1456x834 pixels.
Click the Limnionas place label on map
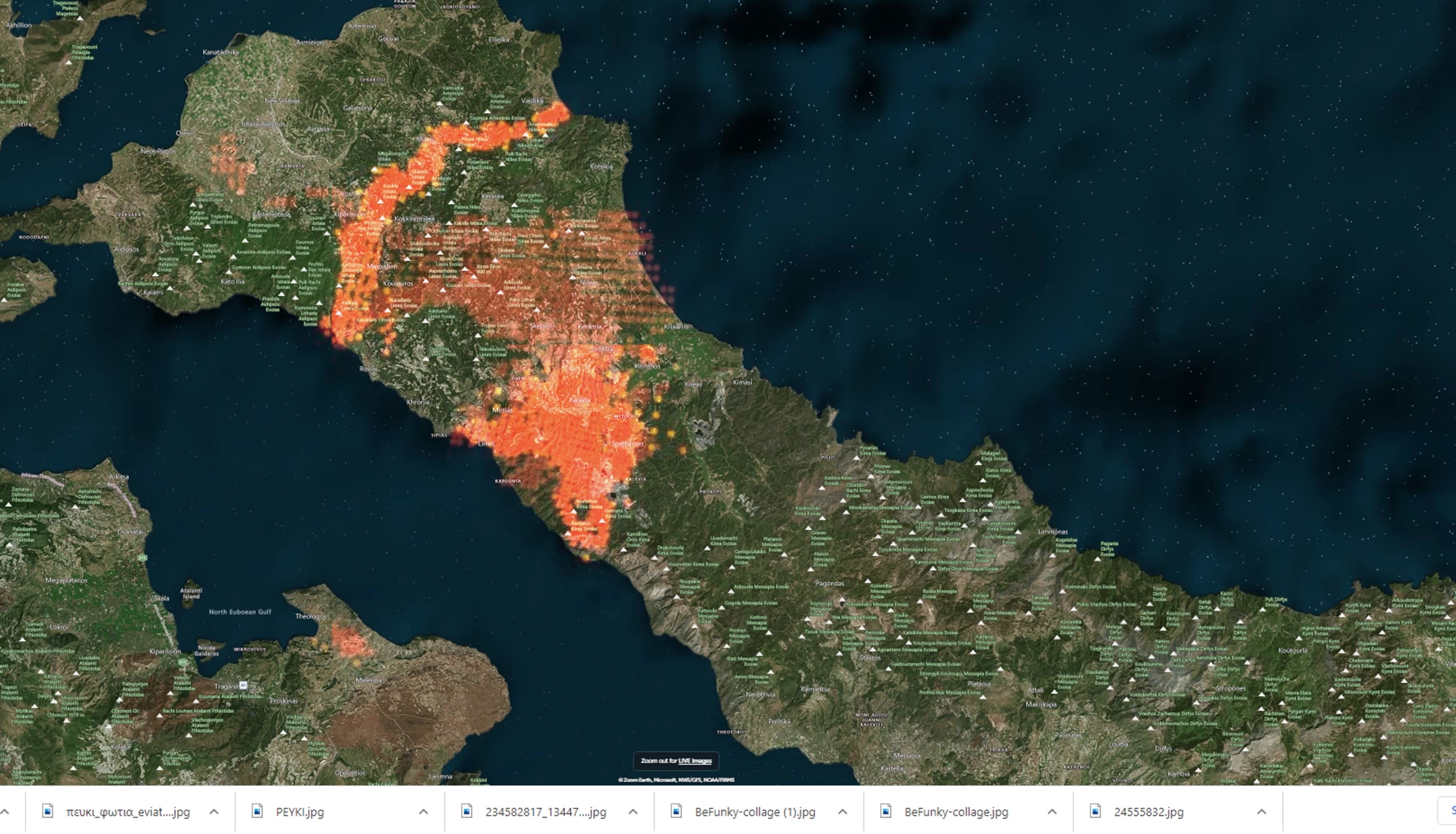point(1053,532)
